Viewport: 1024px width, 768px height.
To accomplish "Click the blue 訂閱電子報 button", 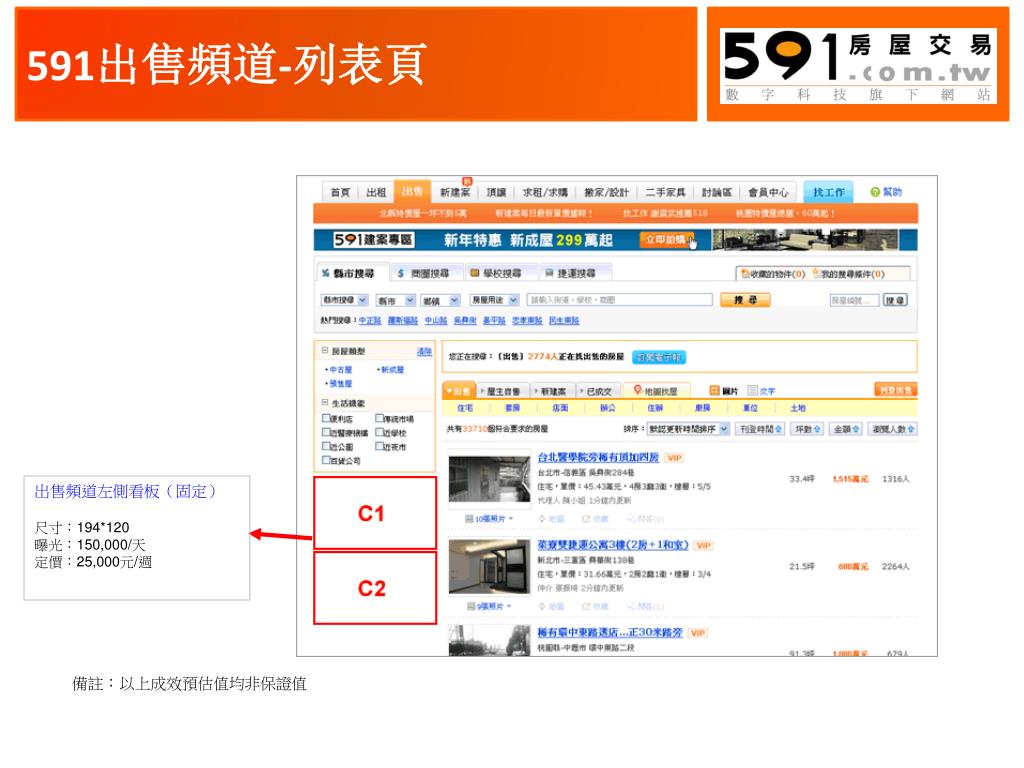I will (659, 357).
